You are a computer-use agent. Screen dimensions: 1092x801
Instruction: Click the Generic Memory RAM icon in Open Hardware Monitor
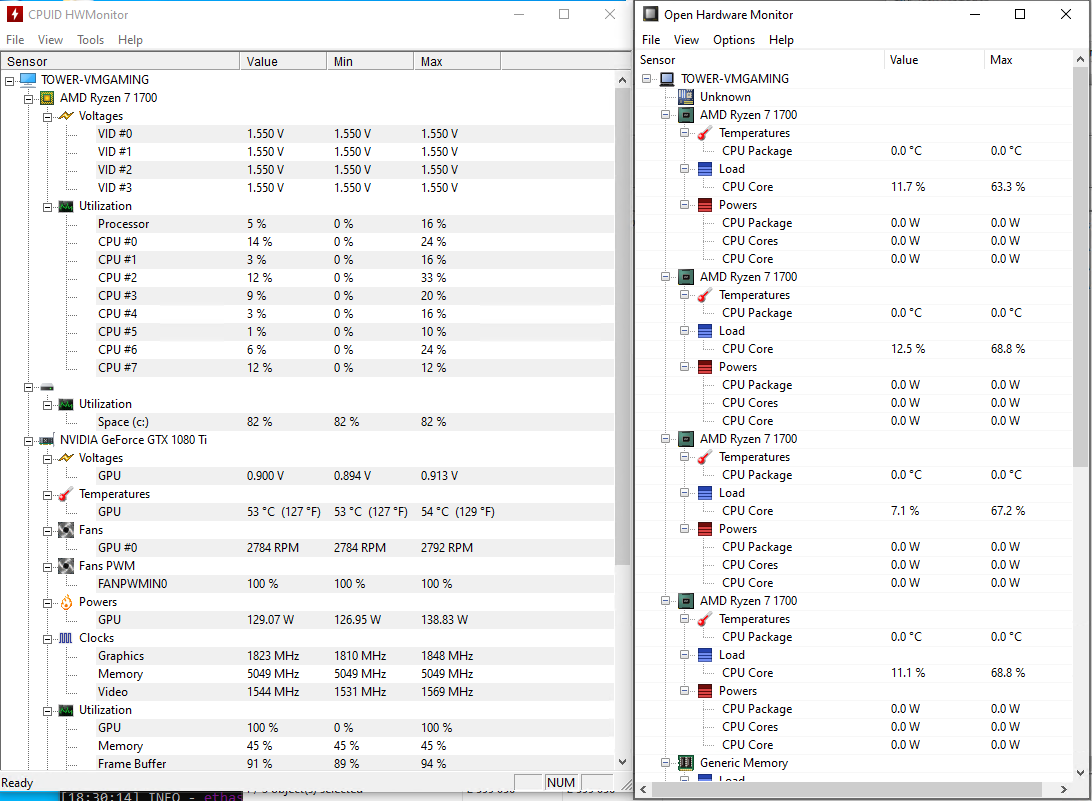pyautogui.click(x=686, y=763)
